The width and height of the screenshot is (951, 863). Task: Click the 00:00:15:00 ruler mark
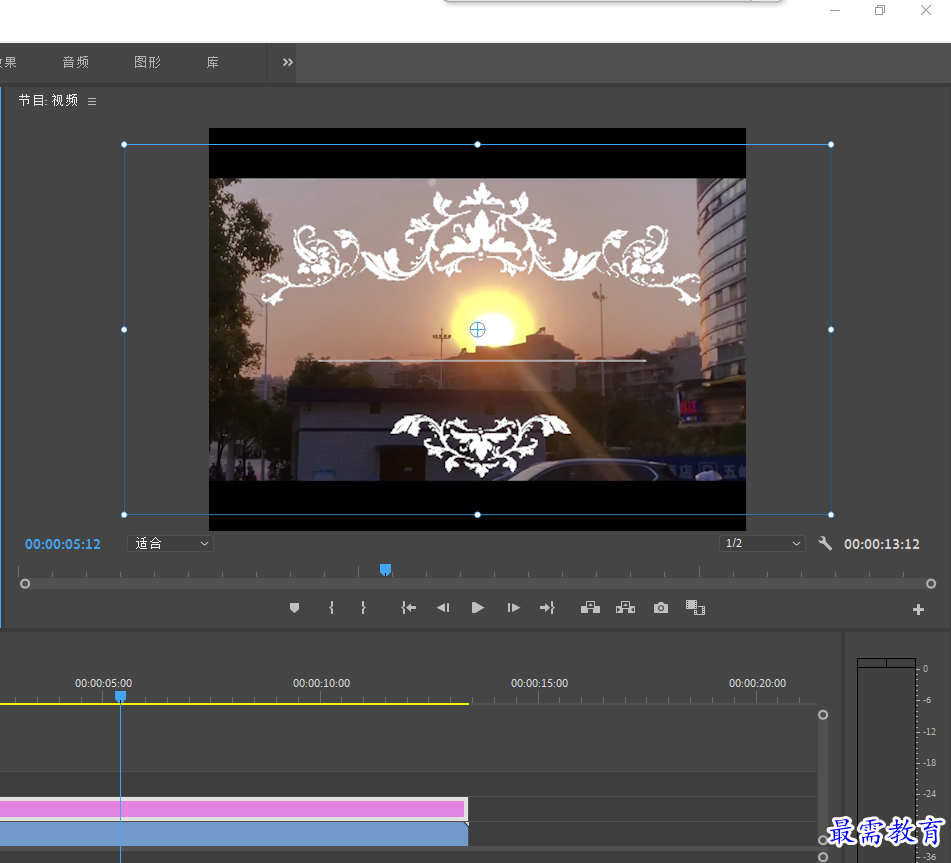click(x=539, y=683)
